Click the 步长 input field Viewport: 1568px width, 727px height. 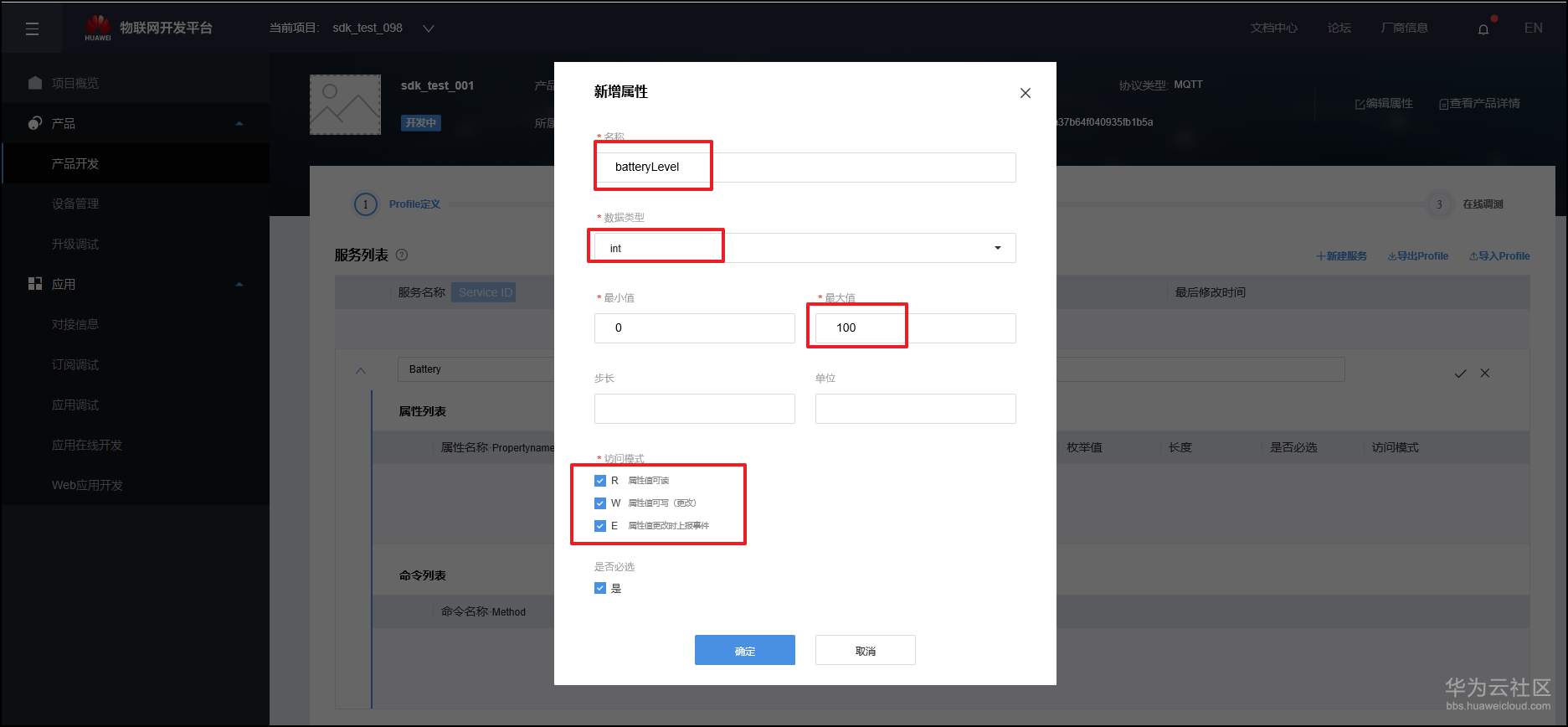point(695,409)
